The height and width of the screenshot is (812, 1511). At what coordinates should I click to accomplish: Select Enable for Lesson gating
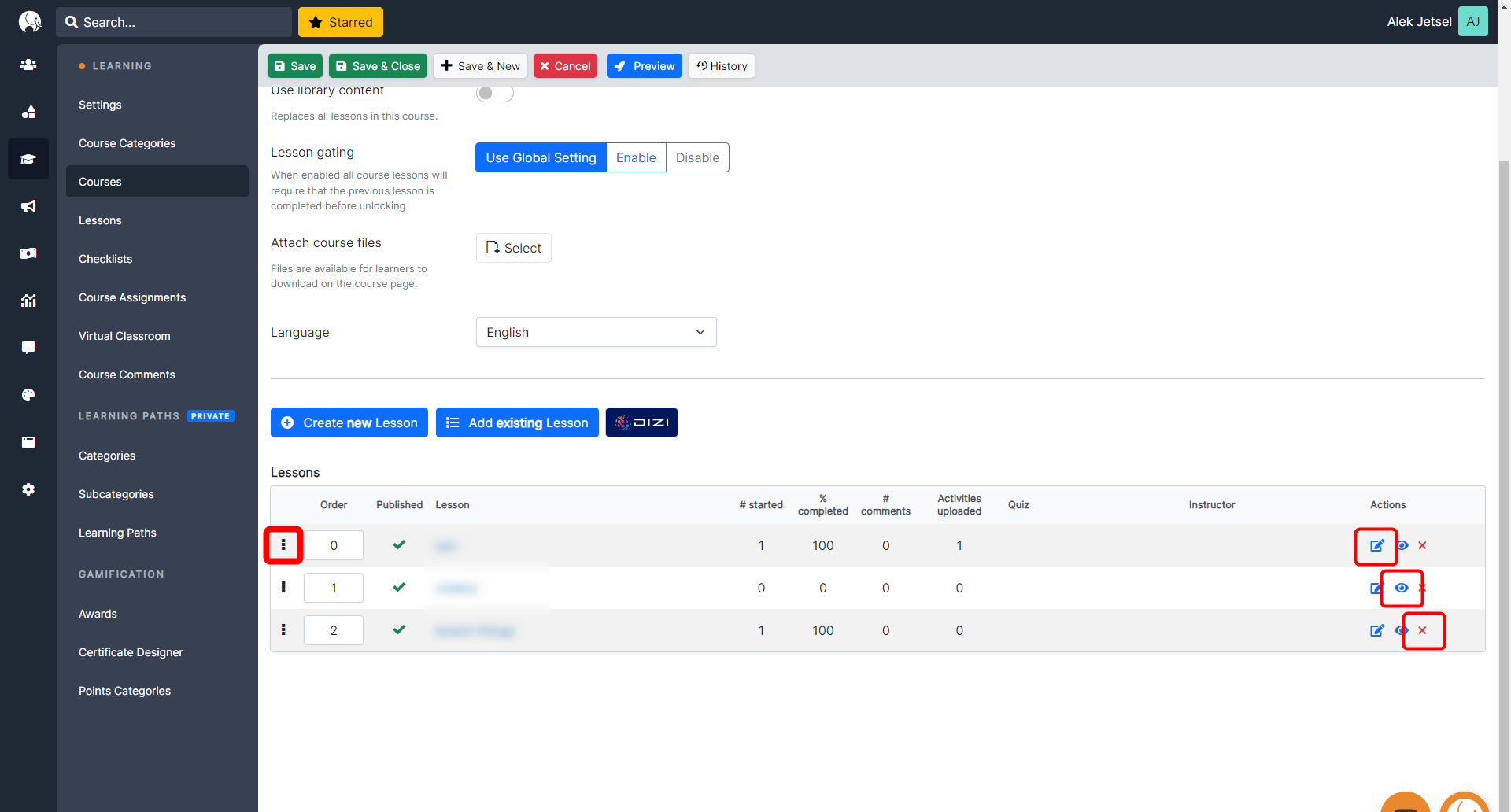click(635, 157)
